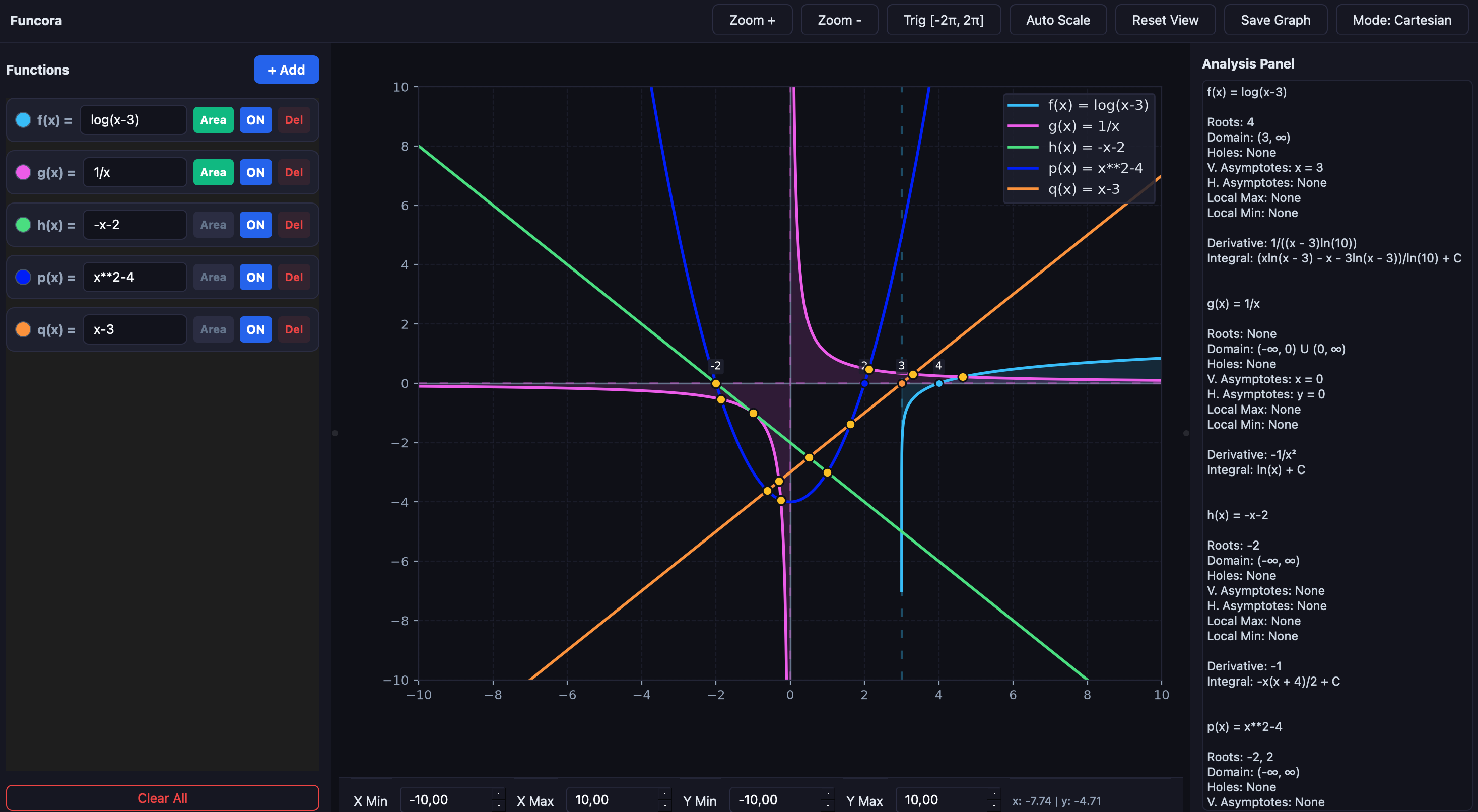Switch Mode: Cartesian setting
Viewport: 1478px width, 812px height.
click(x=1402, y=20)
